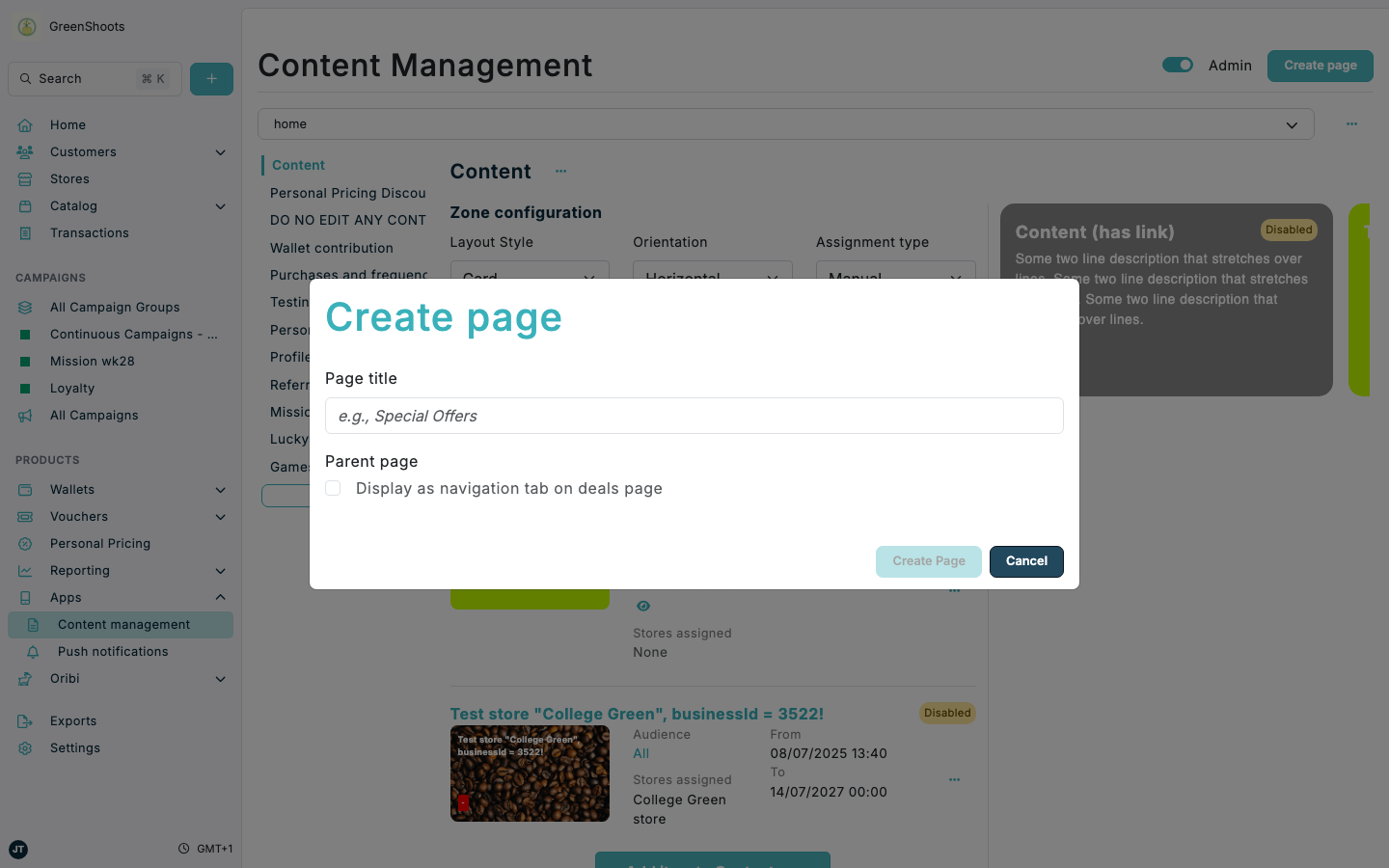
Task: Dismiss the dialog with Cancel
Action: tap(1026, 561)
